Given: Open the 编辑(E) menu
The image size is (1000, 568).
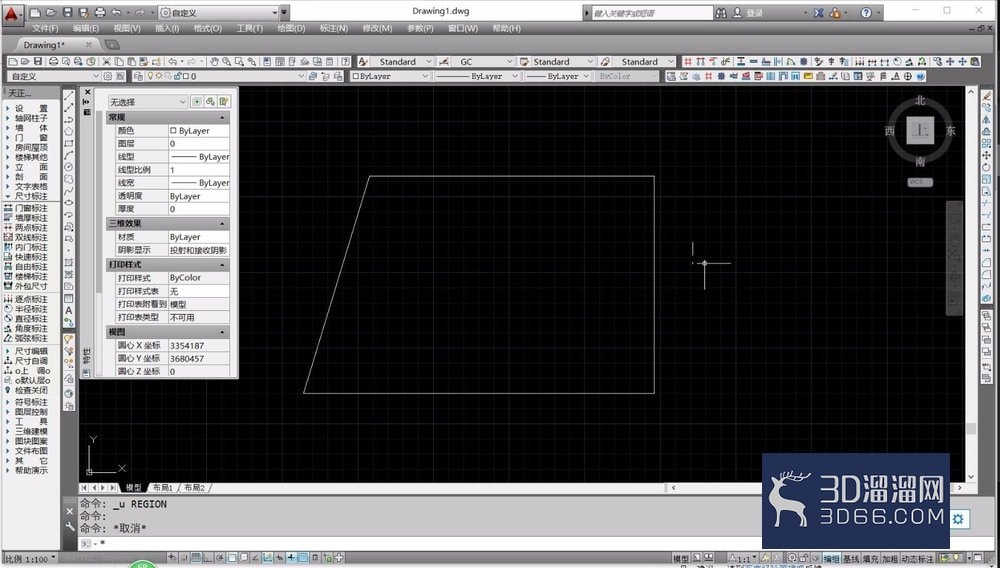Looking at the screenshot, I should [85, 29].
